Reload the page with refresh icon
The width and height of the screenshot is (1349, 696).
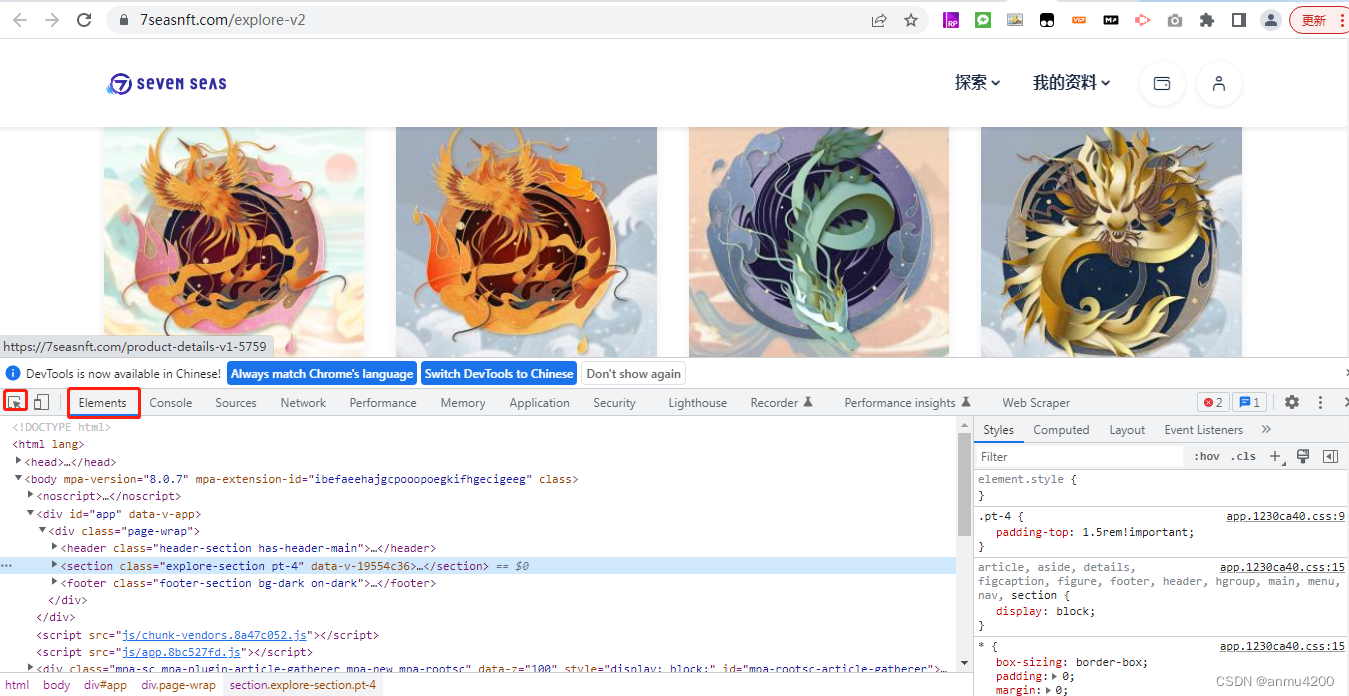tap(84, 20)
